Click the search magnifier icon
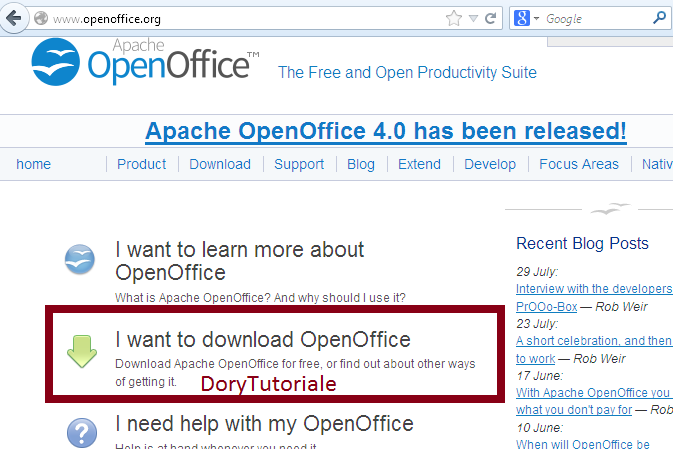 (x=659, y=18)
